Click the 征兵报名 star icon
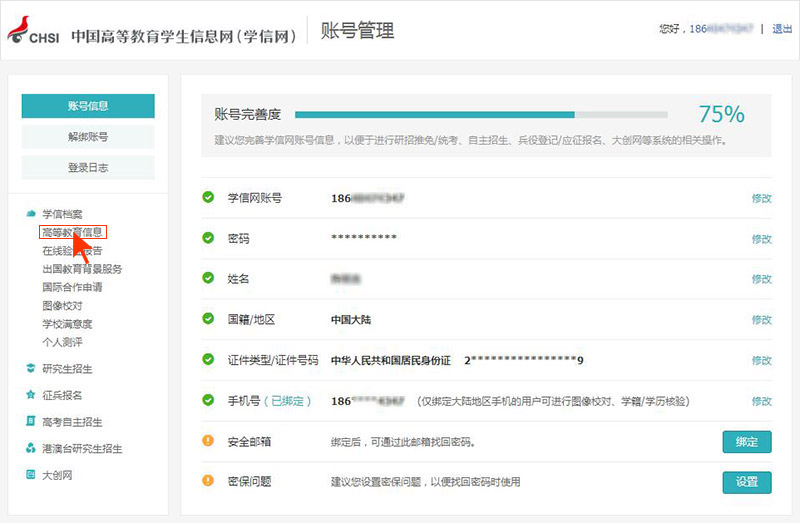 click(31, 394)
